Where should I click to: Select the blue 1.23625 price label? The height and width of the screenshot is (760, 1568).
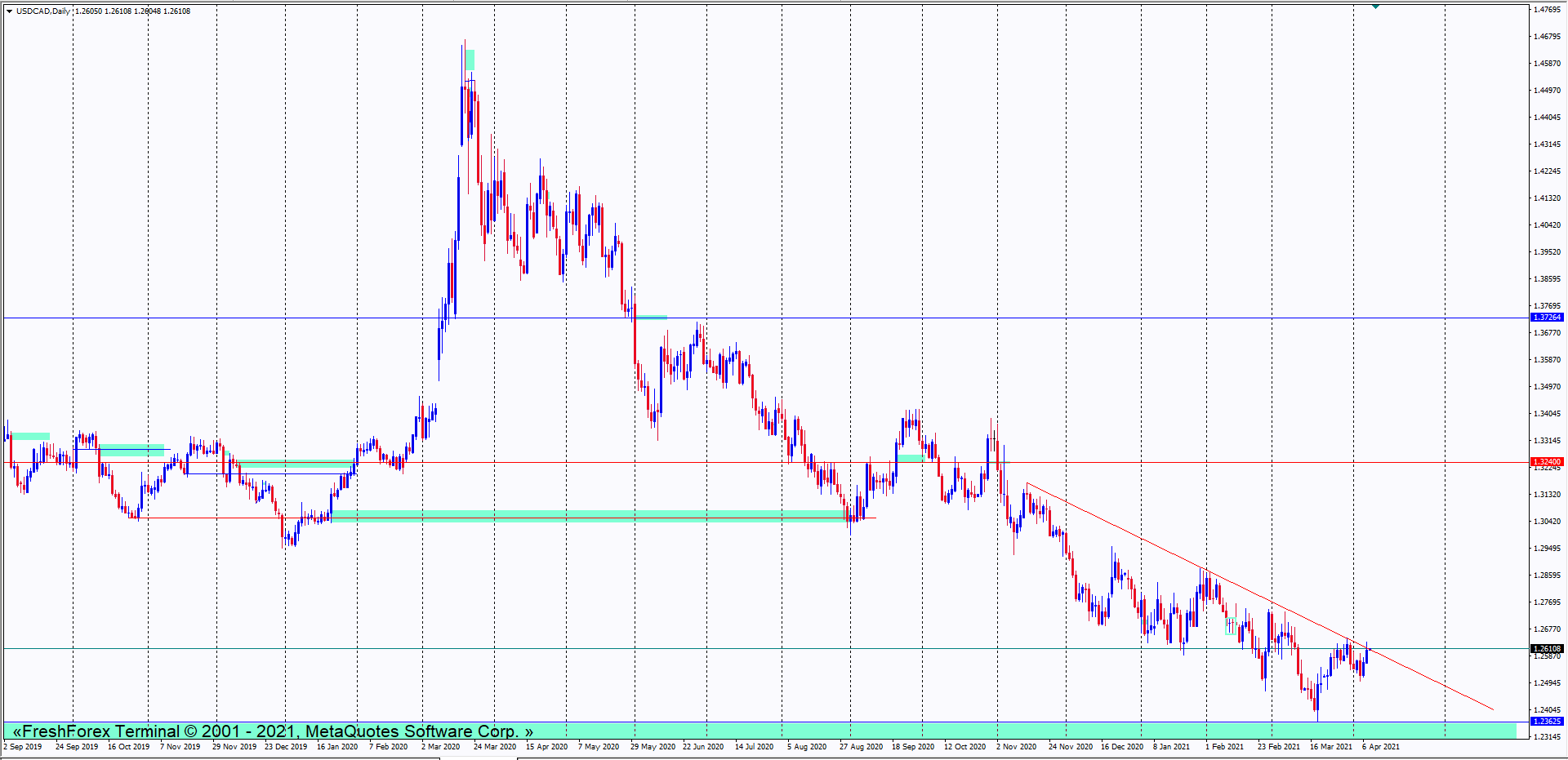[x=1546, y=722]
